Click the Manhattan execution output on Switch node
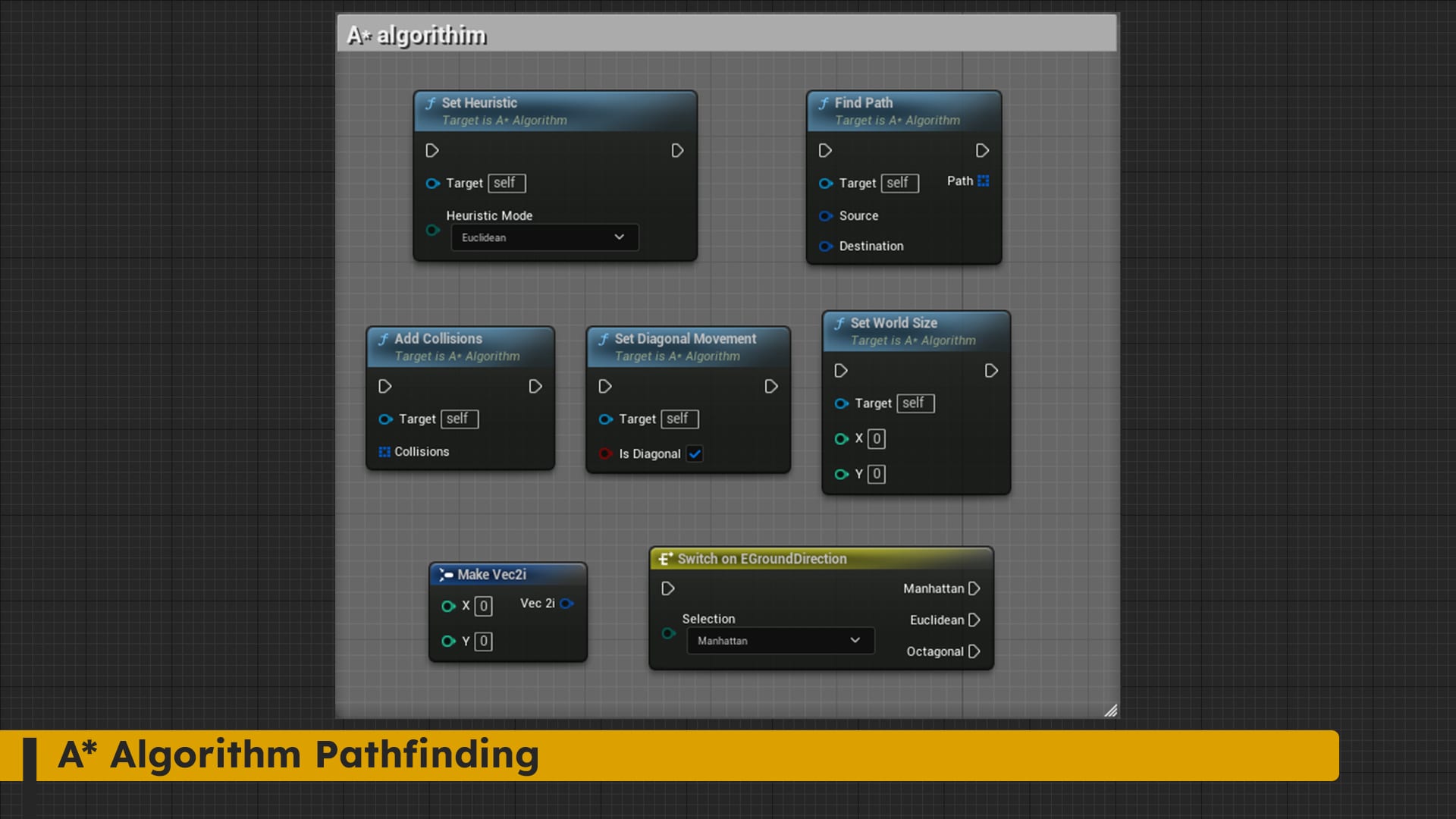The width and height of the screenshot is (1456, 819). point(975,588)
